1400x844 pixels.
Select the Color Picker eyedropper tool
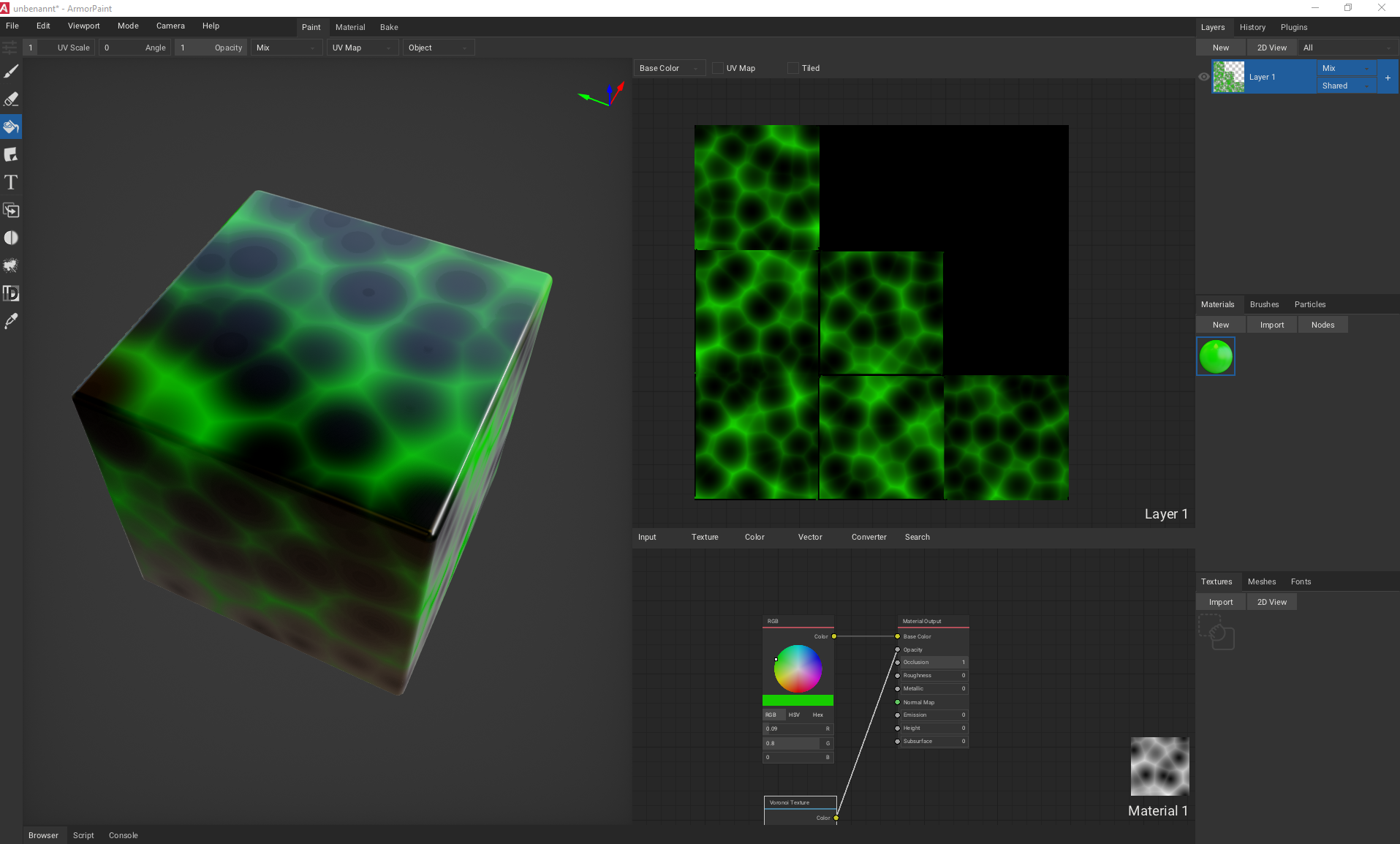pyautogui.click(x=11, y=321)
